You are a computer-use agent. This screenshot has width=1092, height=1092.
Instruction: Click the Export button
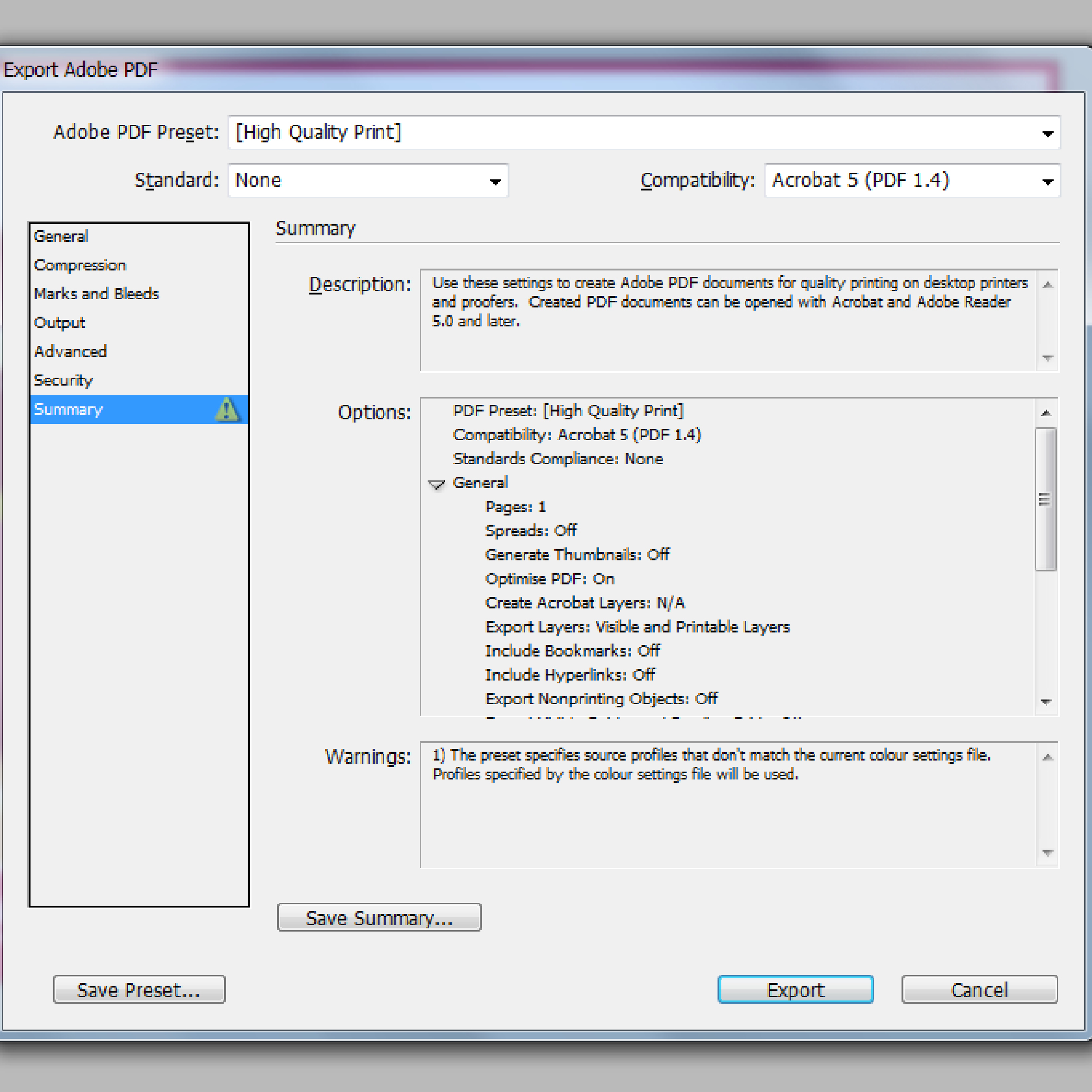pyautogui.click(x=796, y=990)
